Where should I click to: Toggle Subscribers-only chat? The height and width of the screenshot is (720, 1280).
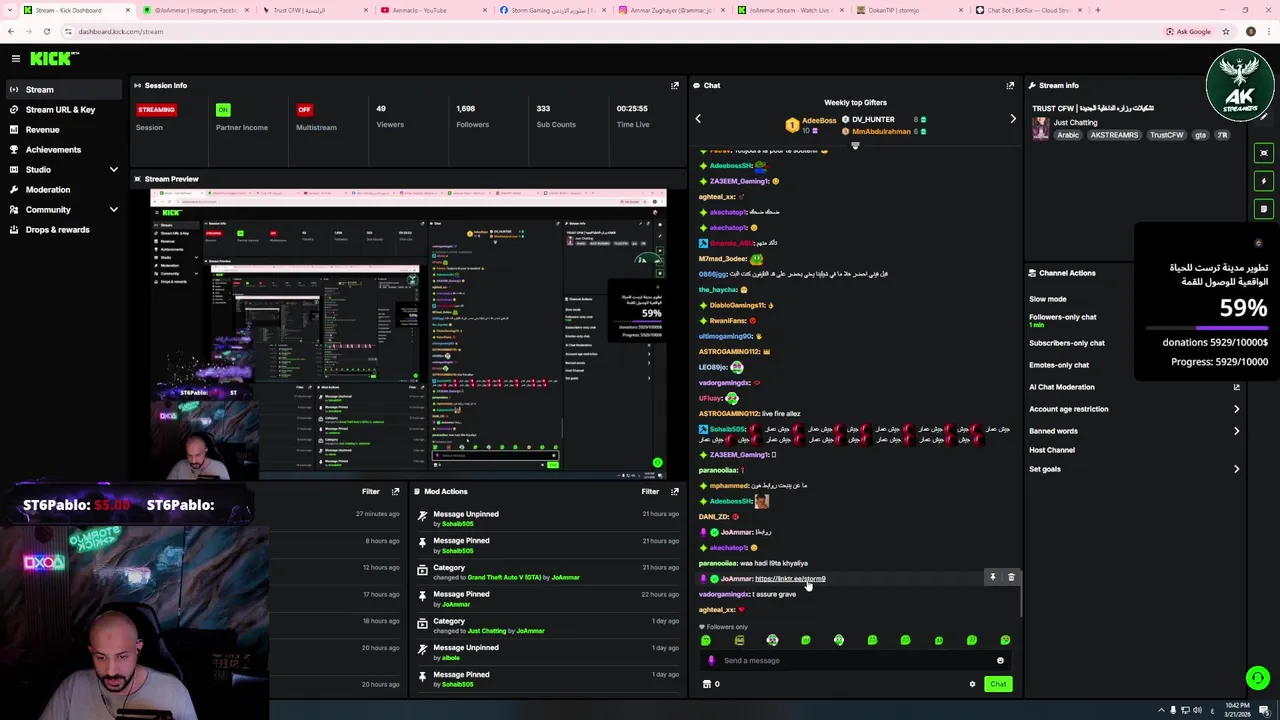(x=1067, y=343)
